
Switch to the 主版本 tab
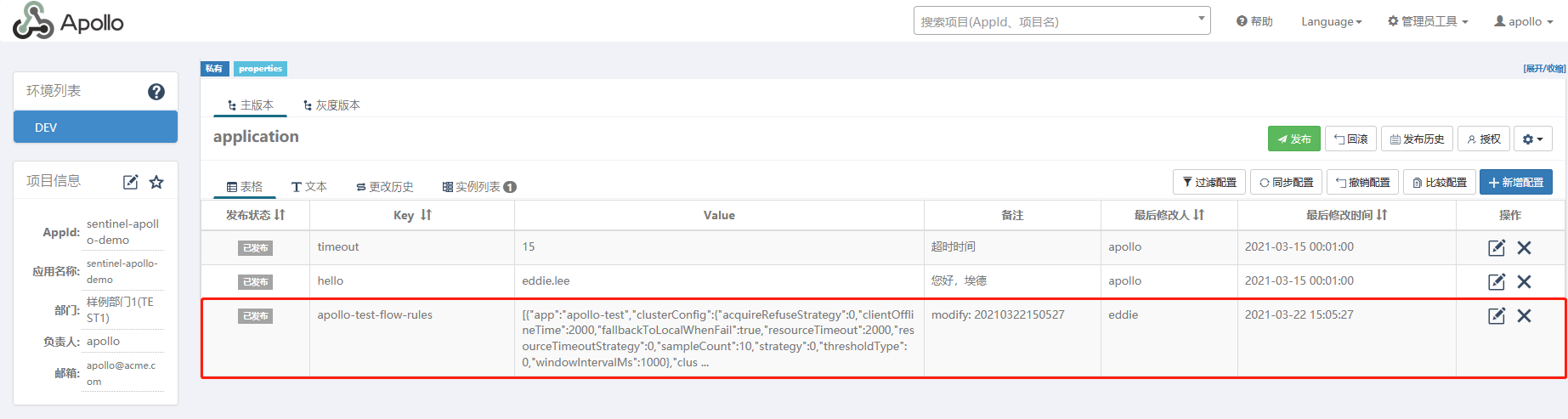[251, 105]
